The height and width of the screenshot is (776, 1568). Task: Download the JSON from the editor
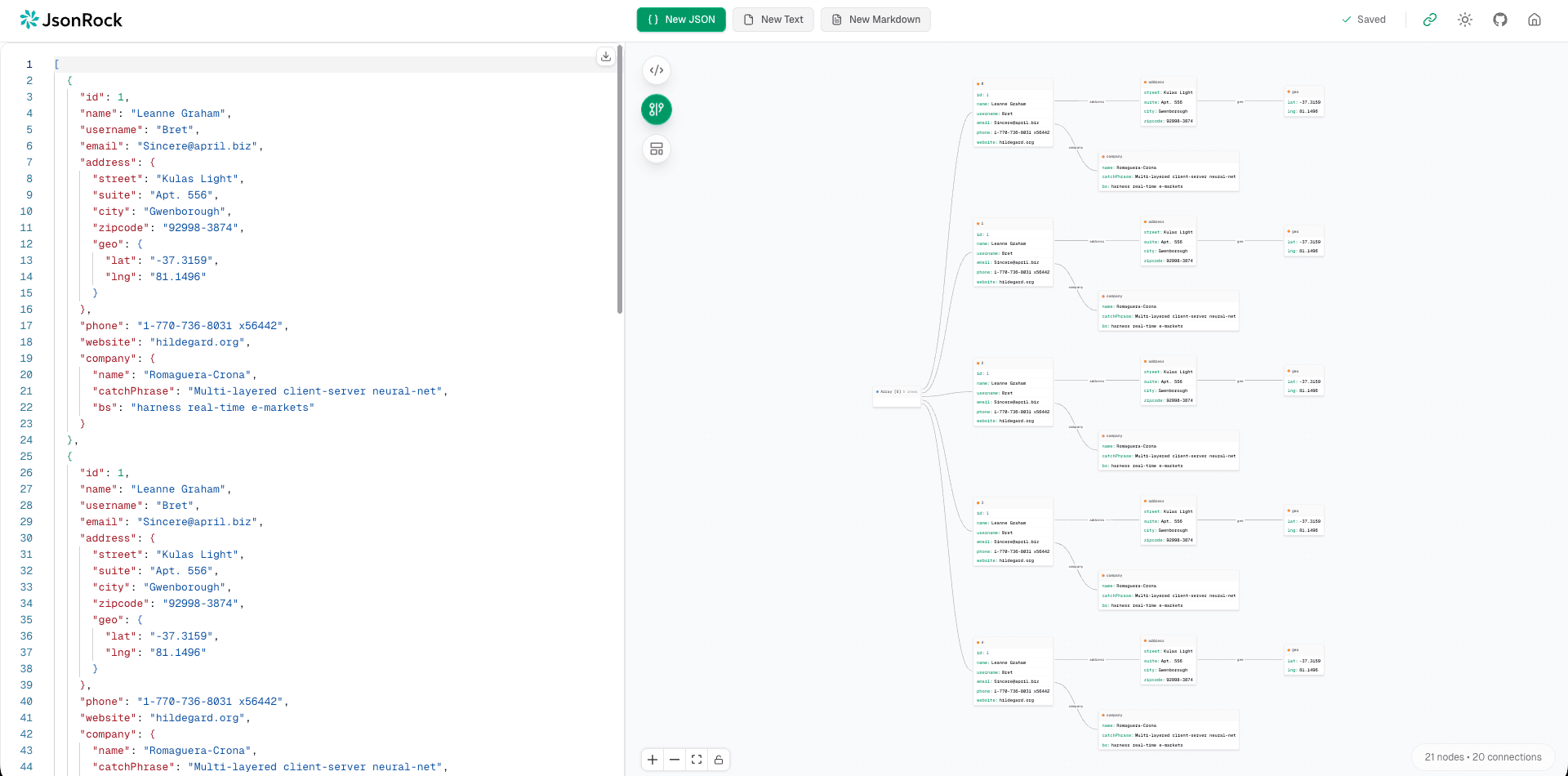[x=606, y=56]
